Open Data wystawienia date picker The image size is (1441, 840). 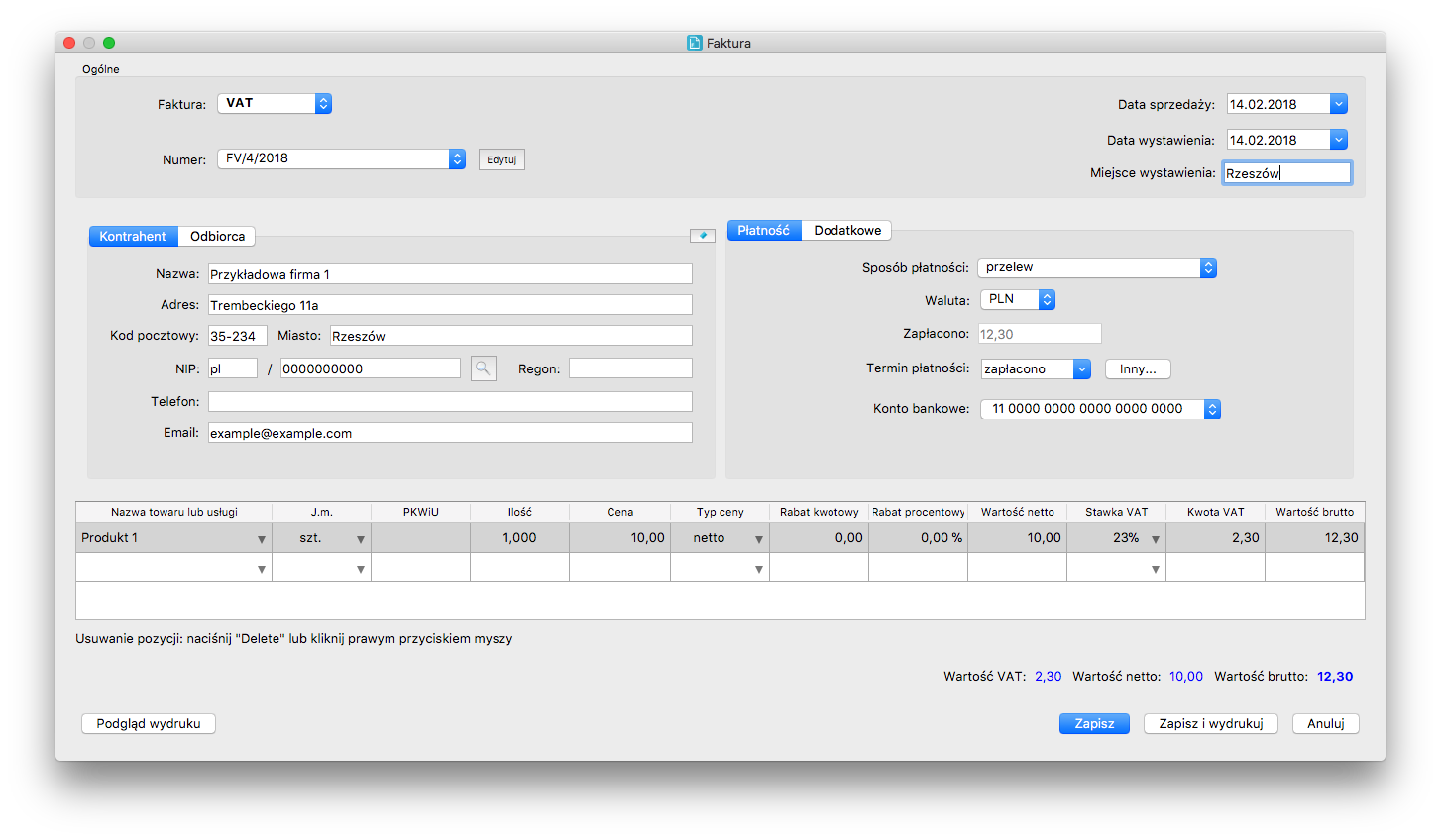[x=1339, y=140]
